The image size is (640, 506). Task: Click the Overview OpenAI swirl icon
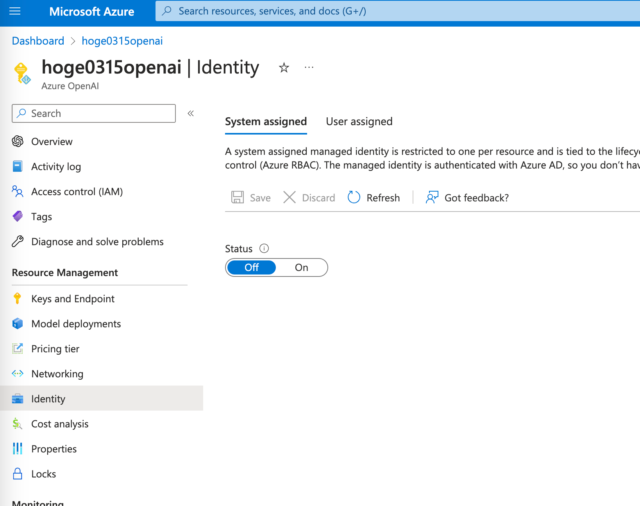pyautogui.click(x=18, y=141)
